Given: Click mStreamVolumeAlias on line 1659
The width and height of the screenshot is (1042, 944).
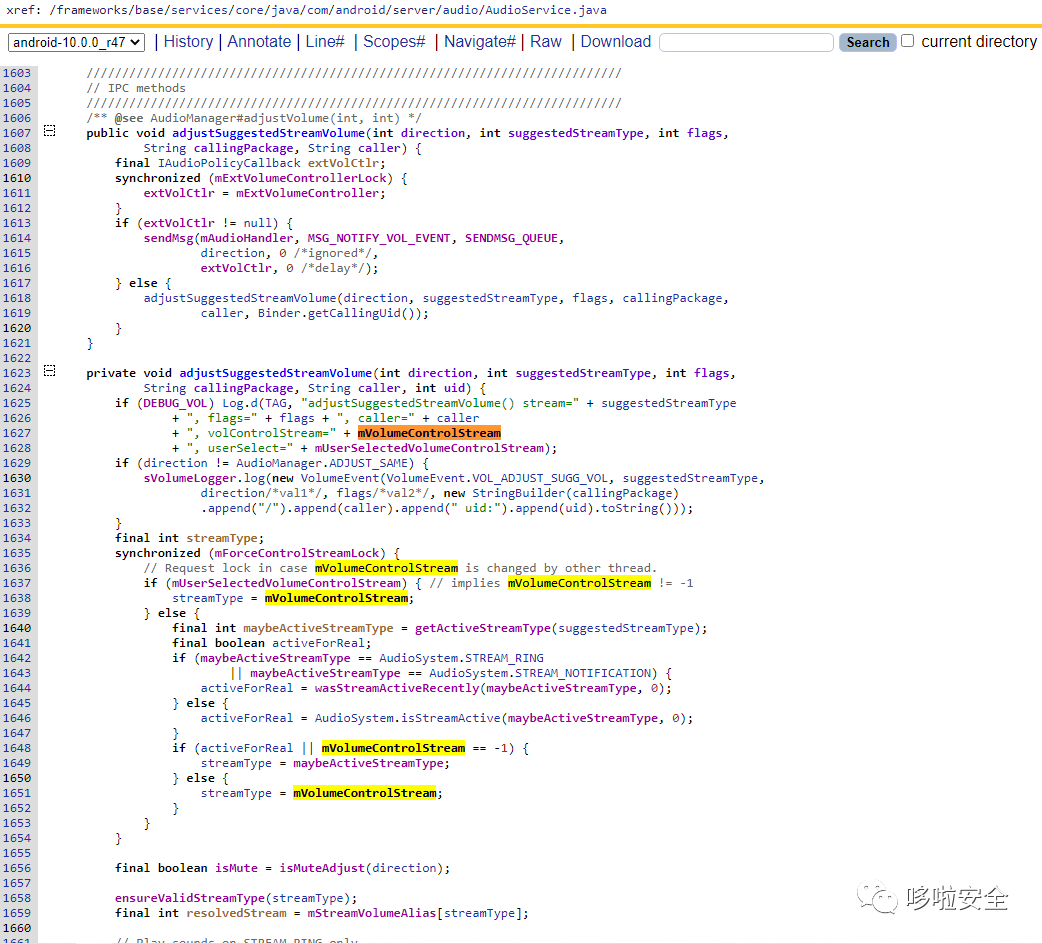Looking at the screenshot, I should click(x=372, y=913).
